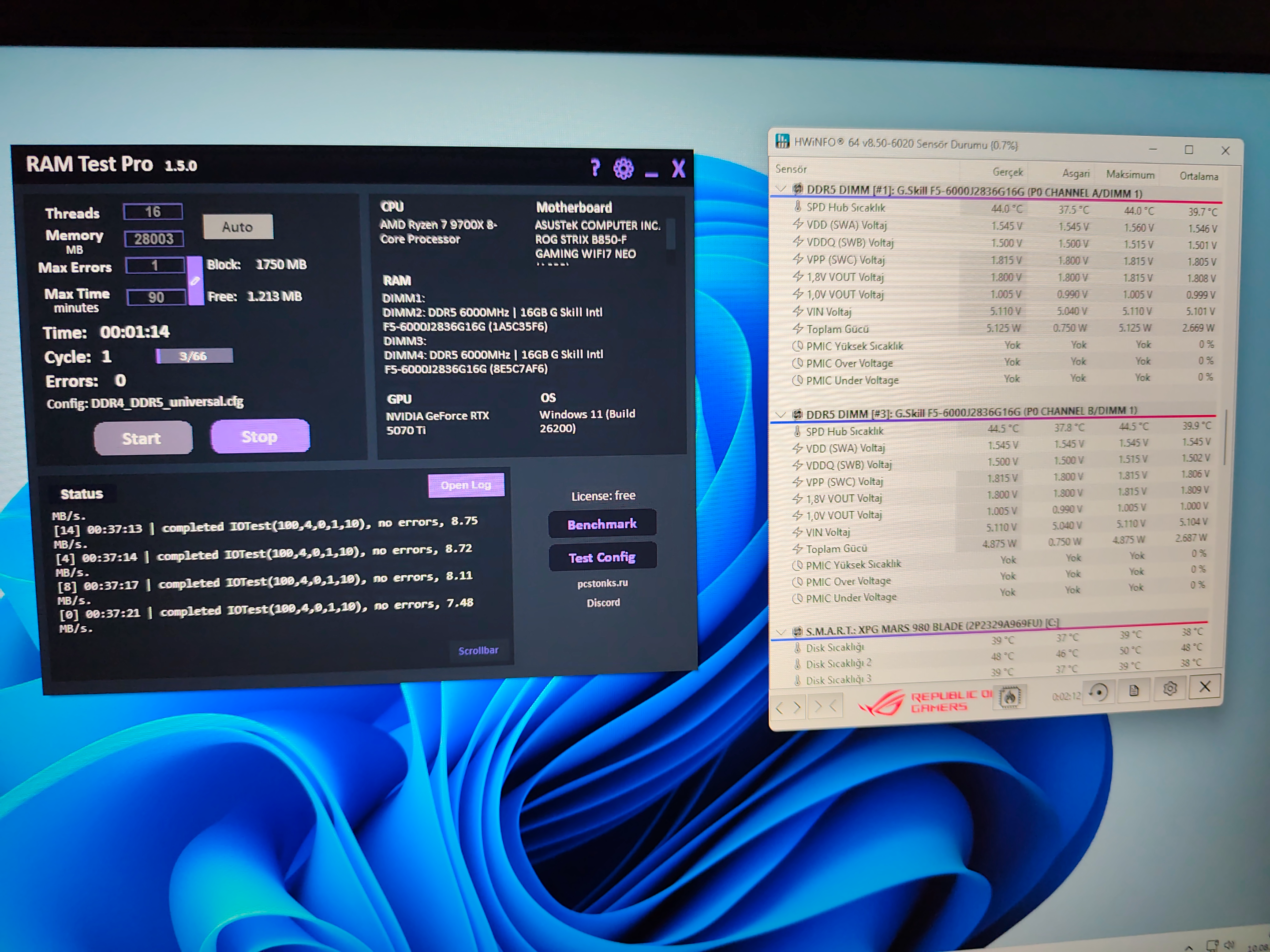The height and width of the screenshot is (952, 1270).
Task: Click the Scrollbar label in Status panel
Action: click(478, 650)
